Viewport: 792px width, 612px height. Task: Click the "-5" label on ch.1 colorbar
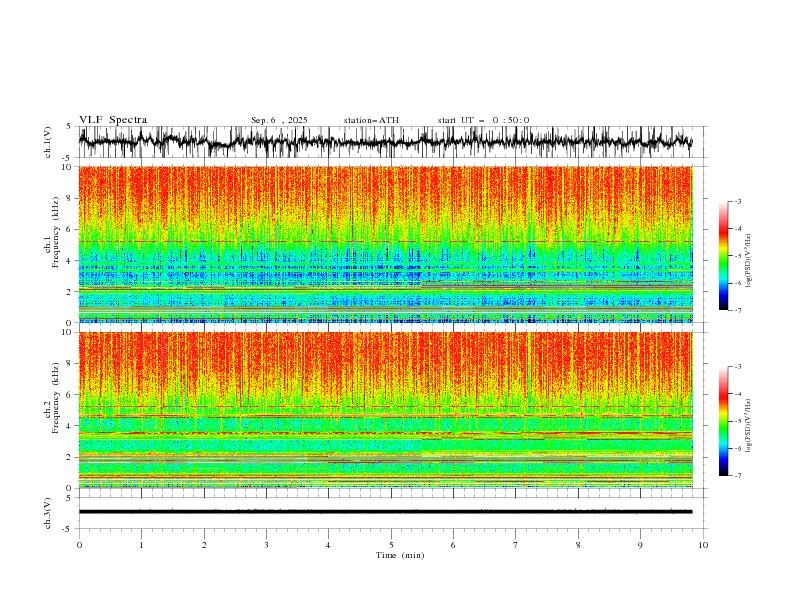pyautogui.click(x=738, y=256)
